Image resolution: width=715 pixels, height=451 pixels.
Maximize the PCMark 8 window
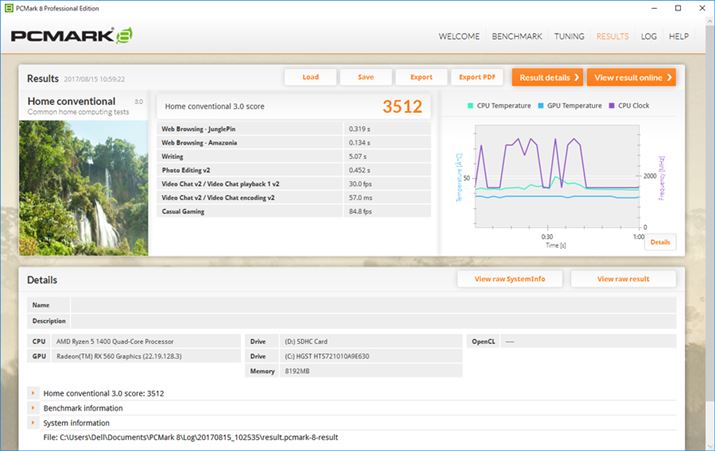tap(678, 8)
